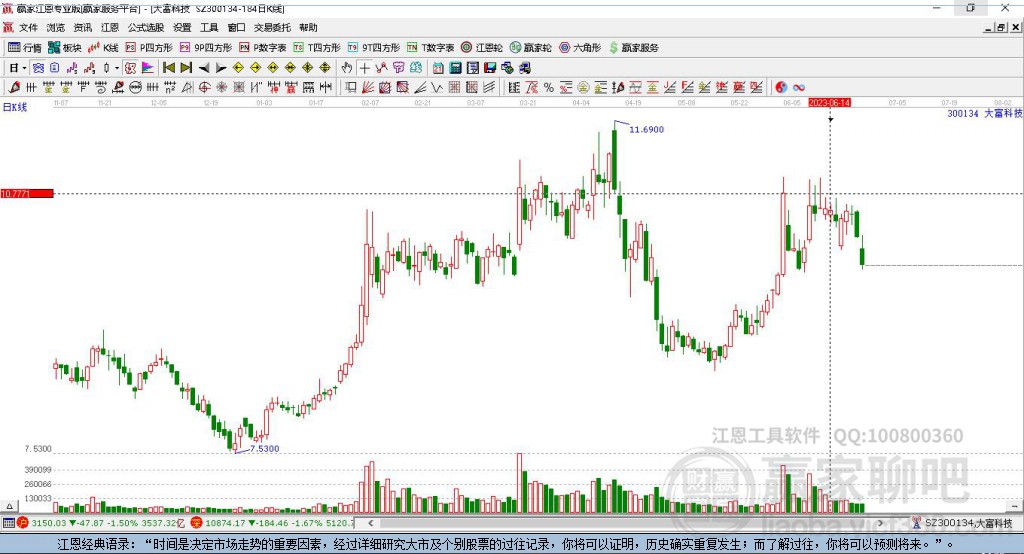1024x554 pixels.
Task: Click the 行情 toolbar button
Action: pyautogui.click(x=25, y=48)
